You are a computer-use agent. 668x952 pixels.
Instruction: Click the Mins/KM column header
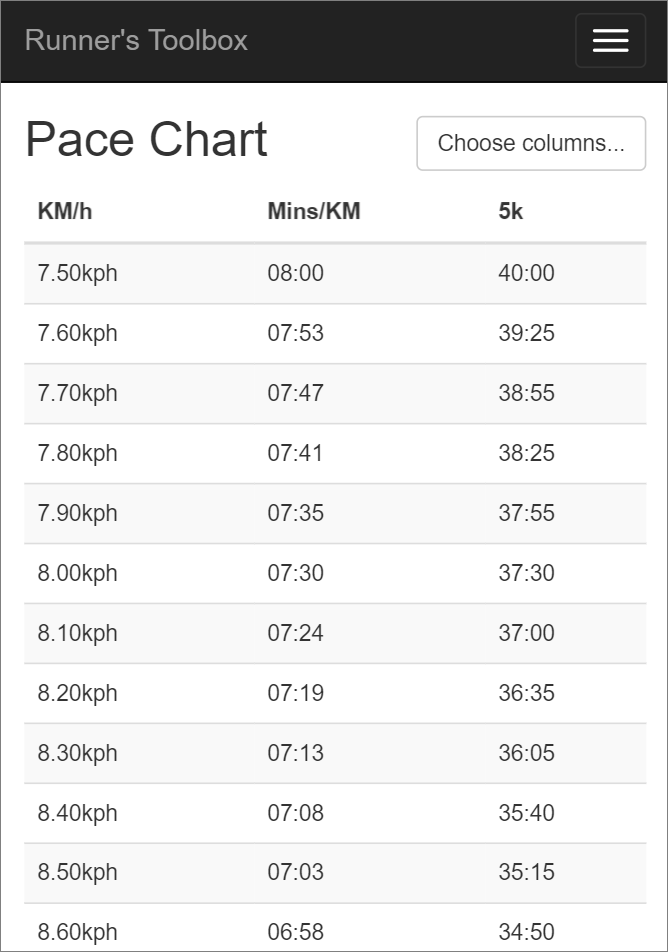(x=314, y=212)
